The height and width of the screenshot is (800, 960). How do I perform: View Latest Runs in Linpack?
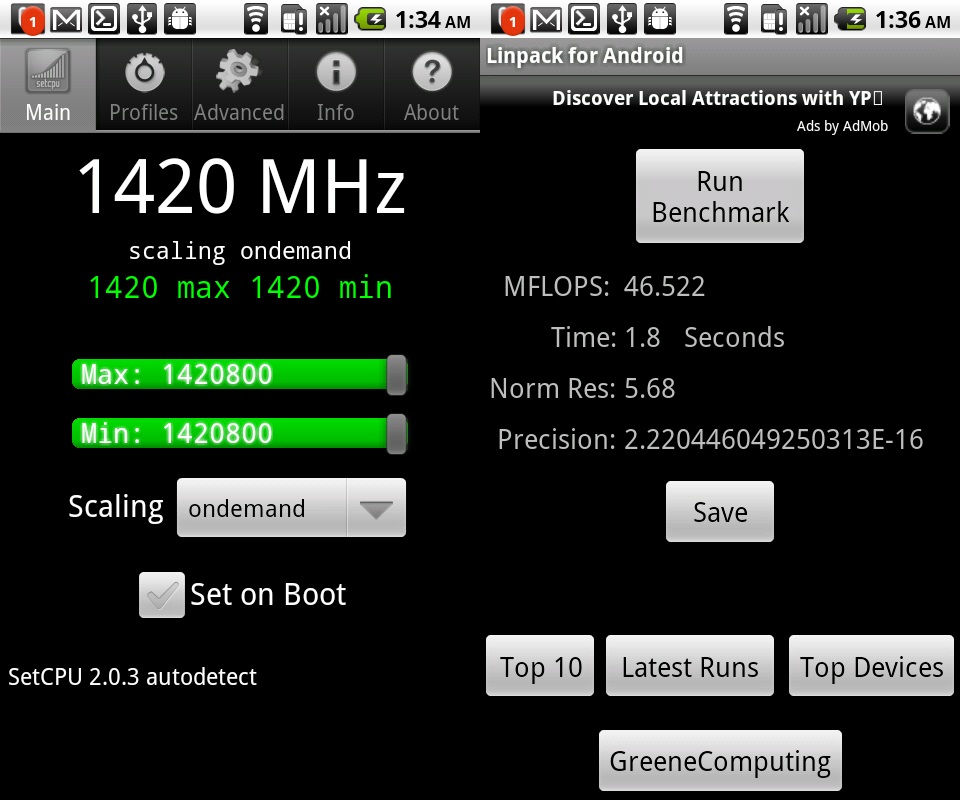[690, 666]
